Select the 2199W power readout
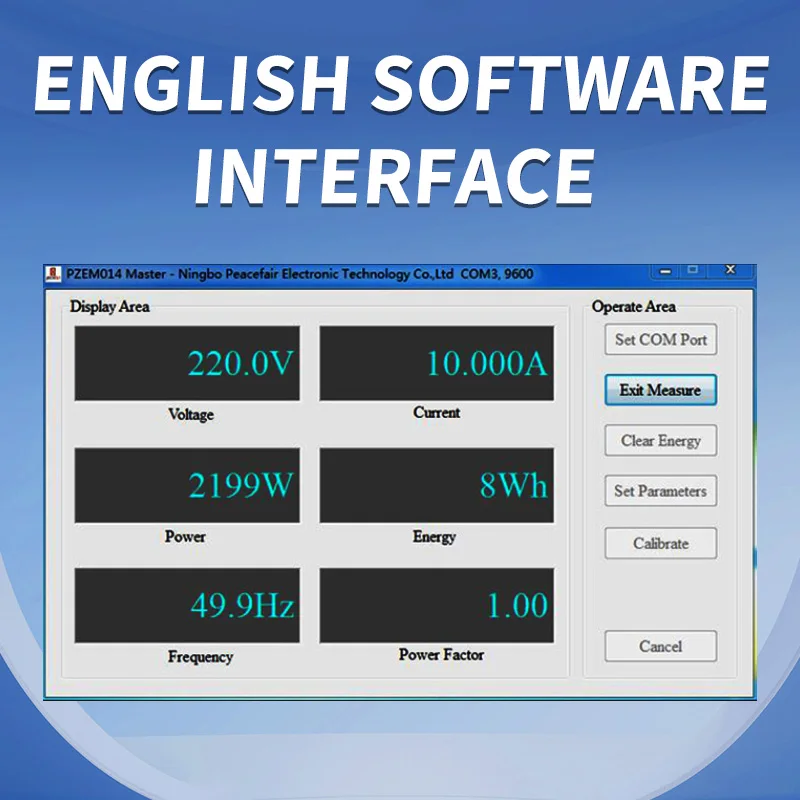Viewport: 800px width, 800px height. [x=187, y=485]
